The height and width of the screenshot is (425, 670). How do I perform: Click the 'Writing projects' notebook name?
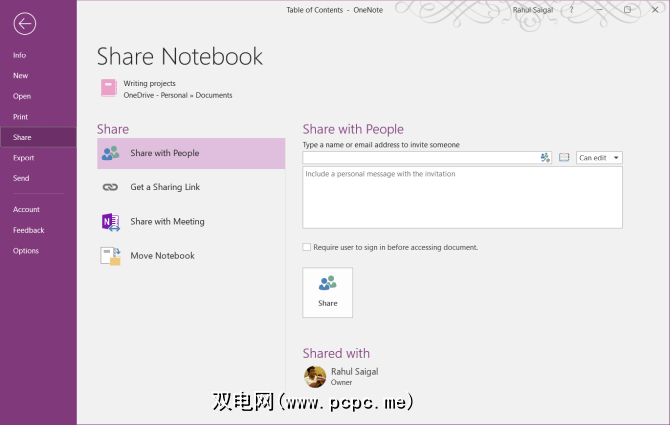(150, 83)
